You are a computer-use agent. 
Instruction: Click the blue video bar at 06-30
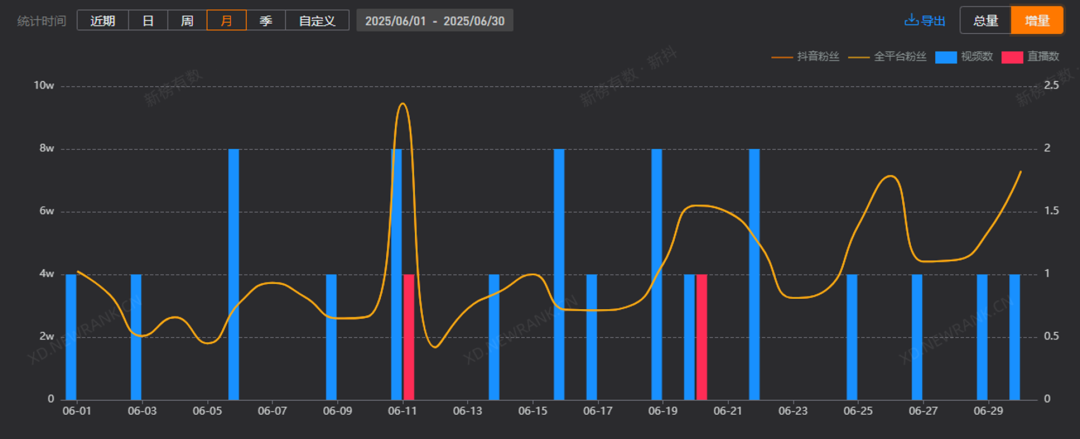[x=1015, y=337]
